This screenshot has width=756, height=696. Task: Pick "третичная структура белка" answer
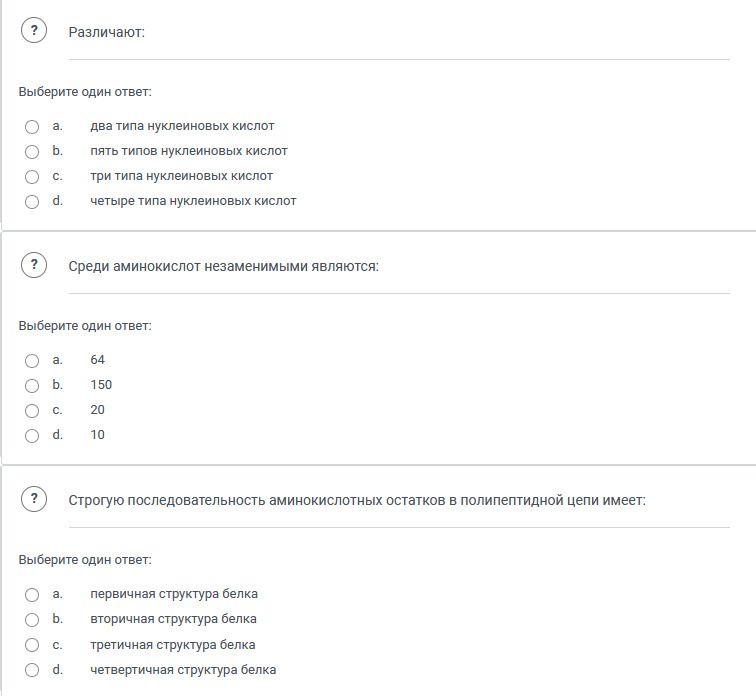(32, 645)
